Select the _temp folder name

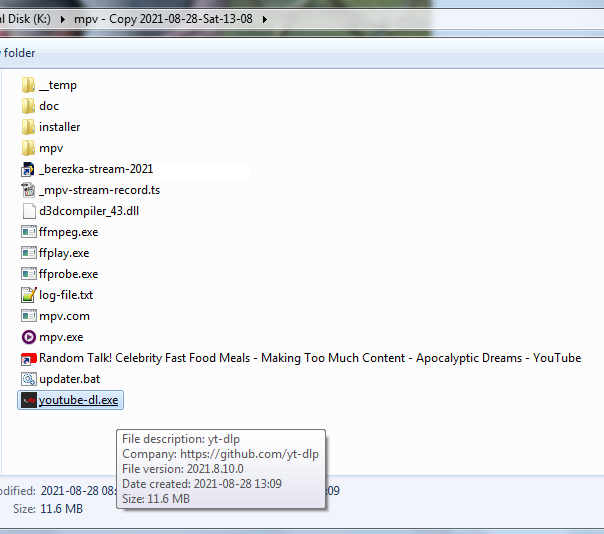(58, 85)
